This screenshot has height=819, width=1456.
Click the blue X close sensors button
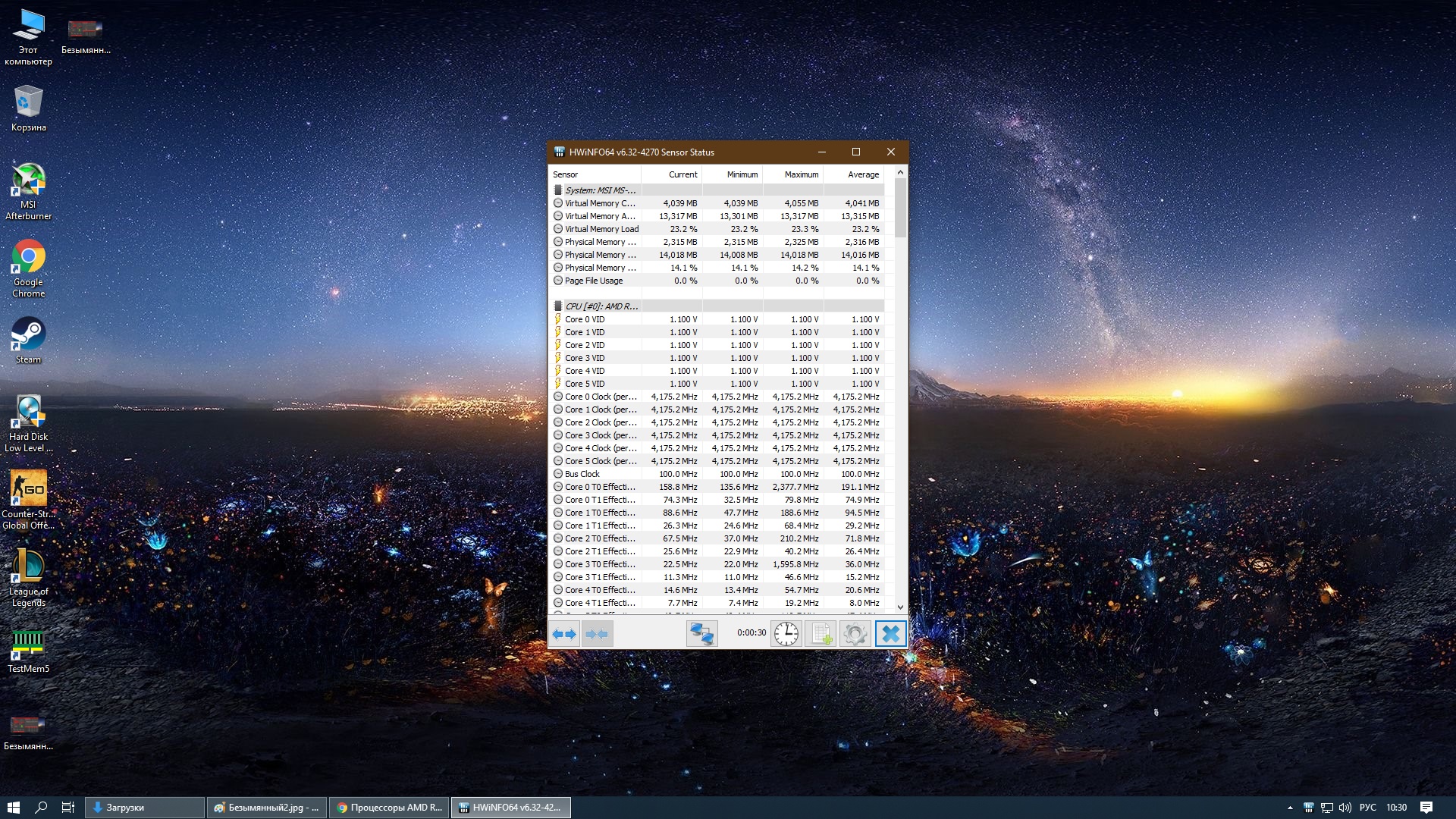[x=890, y=634]
